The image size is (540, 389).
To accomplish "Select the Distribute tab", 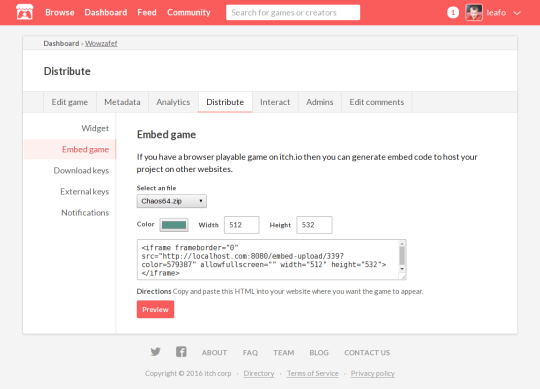I will pyautogui.click(x=225, y=102).
